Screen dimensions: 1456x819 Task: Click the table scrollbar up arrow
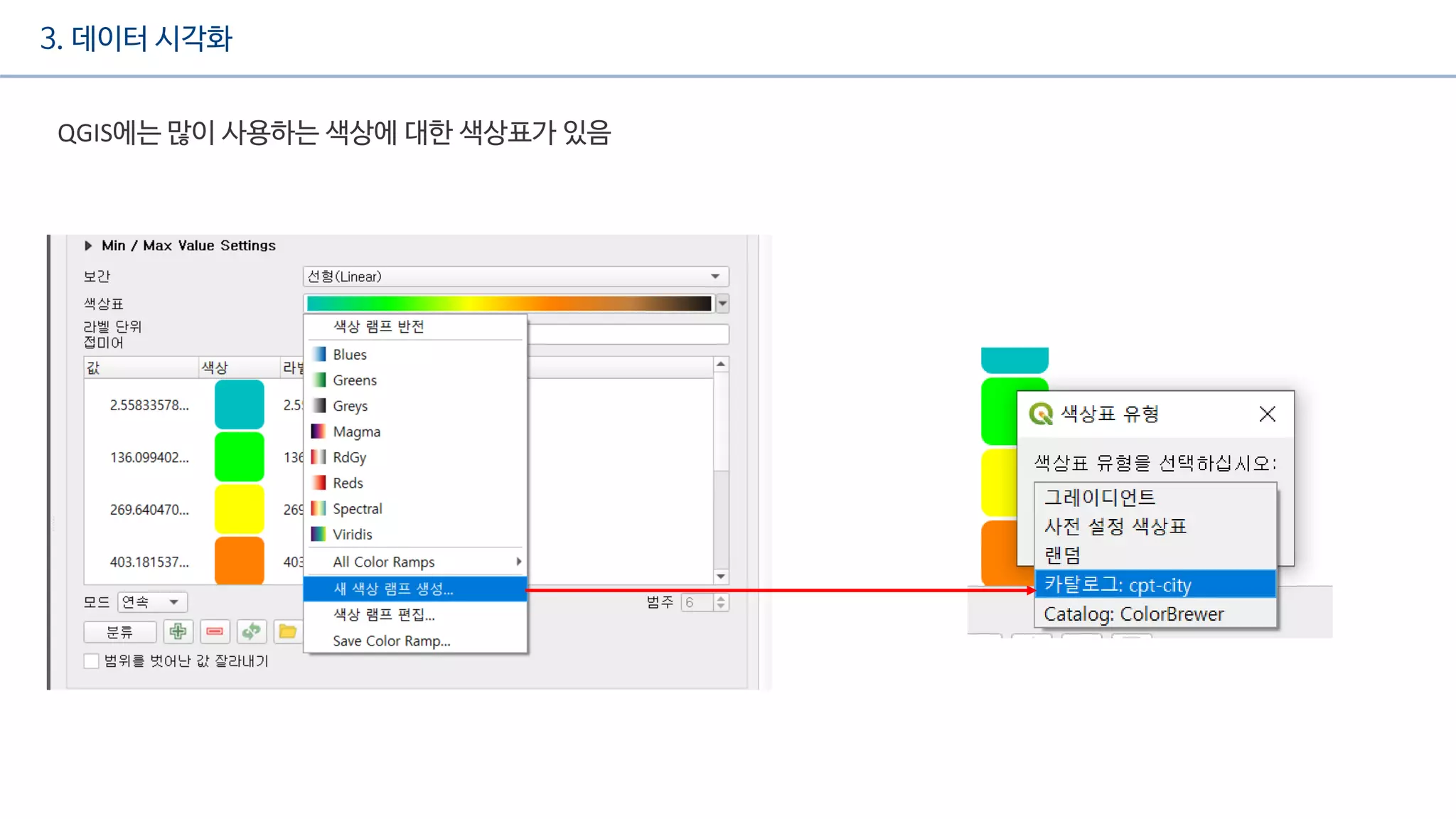click(x=721, y=365)
